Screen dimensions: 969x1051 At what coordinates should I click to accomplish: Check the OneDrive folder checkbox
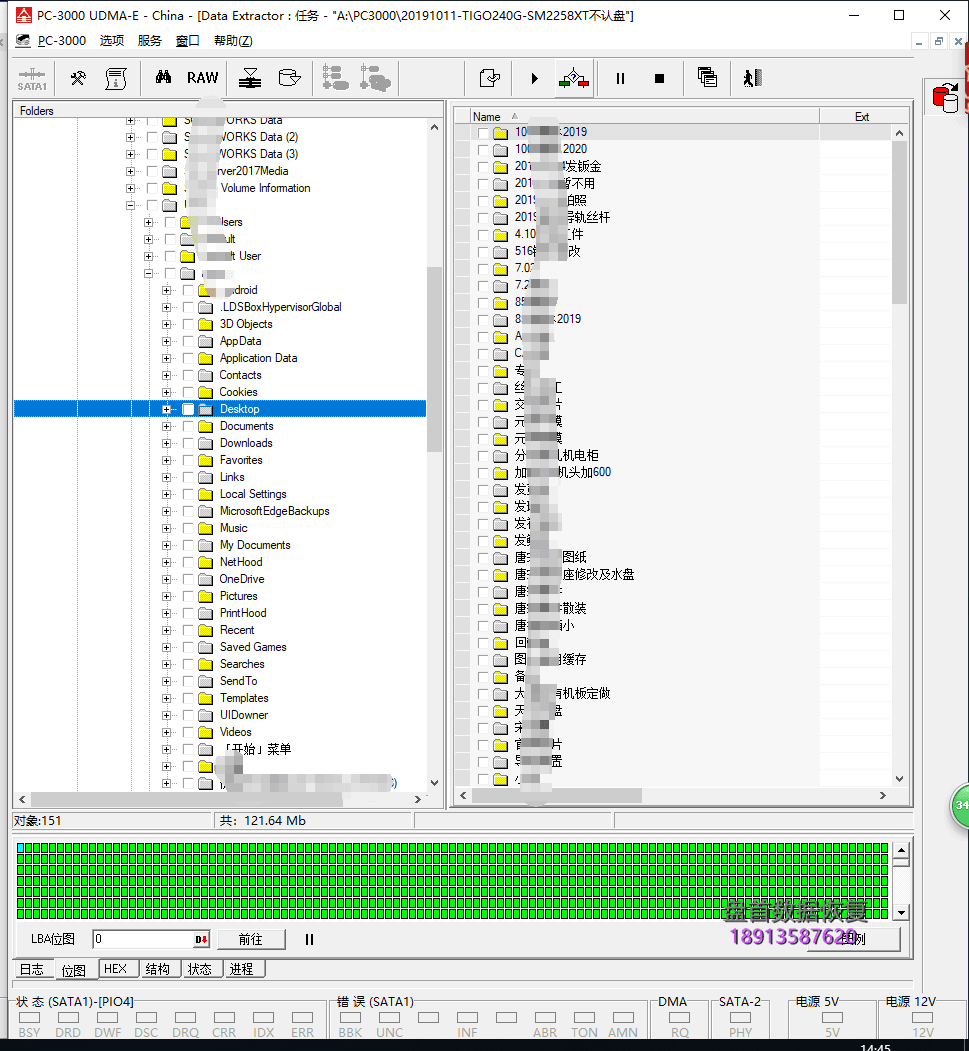[x=188, y=579]
